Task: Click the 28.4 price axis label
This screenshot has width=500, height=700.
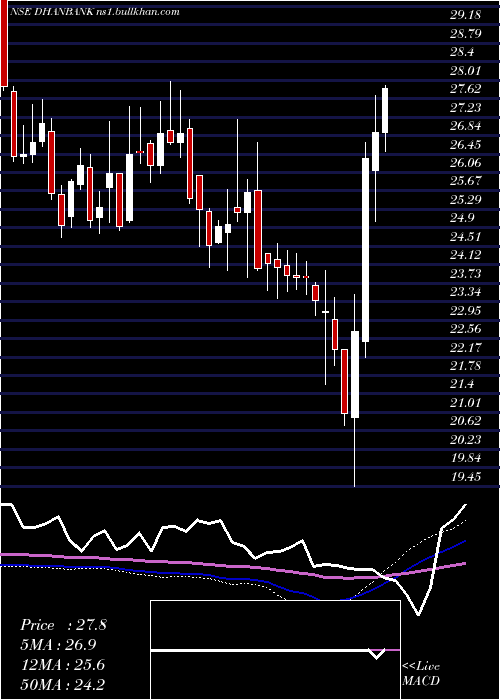Action: [x=462, y=52]
